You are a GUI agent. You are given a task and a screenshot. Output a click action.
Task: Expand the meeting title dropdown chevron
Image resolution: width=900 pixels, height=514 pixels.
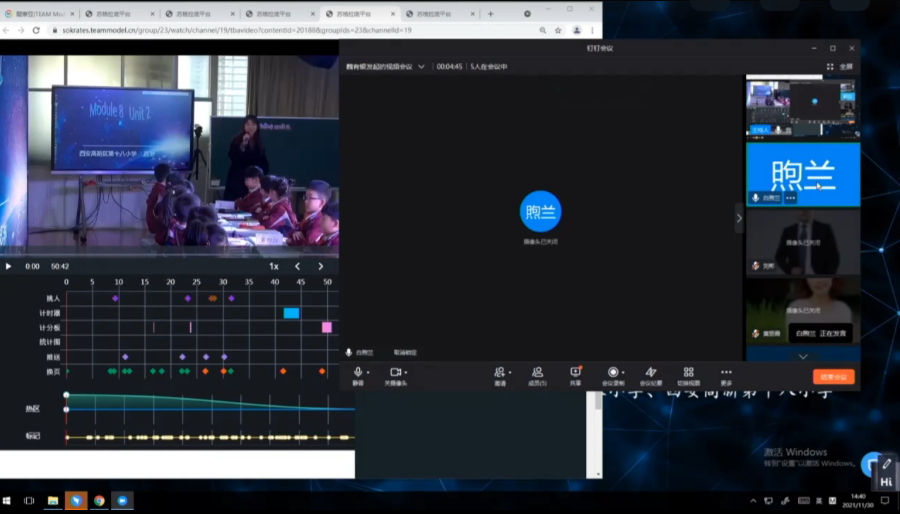pos(422,67)
